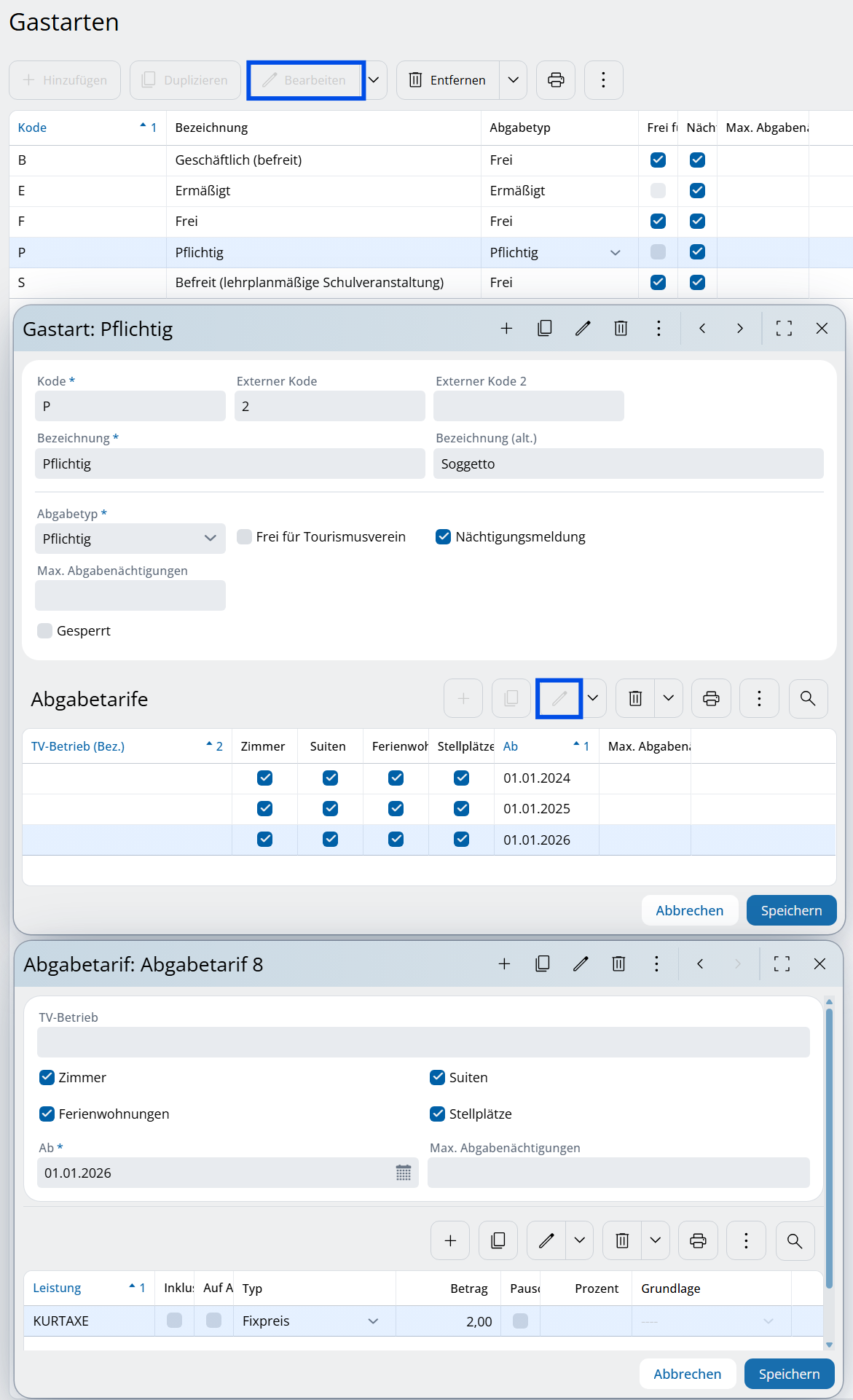Open calendar picker for the Ab date field
The image size is (853, 1400).
tap(403, 1173)
